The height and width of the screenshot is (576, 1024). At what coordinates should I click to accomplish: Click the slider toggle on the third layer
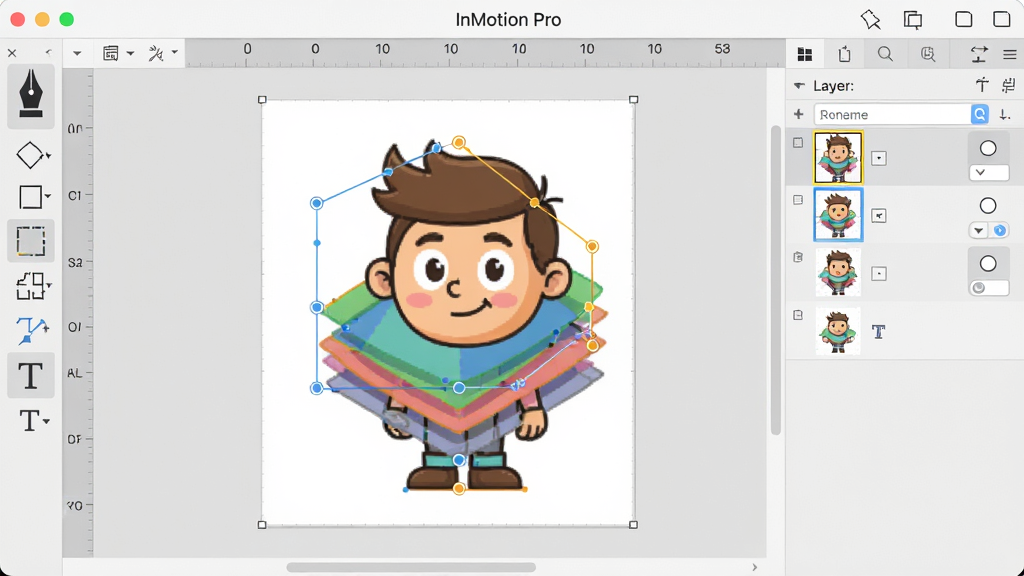[x=989, y=288]
